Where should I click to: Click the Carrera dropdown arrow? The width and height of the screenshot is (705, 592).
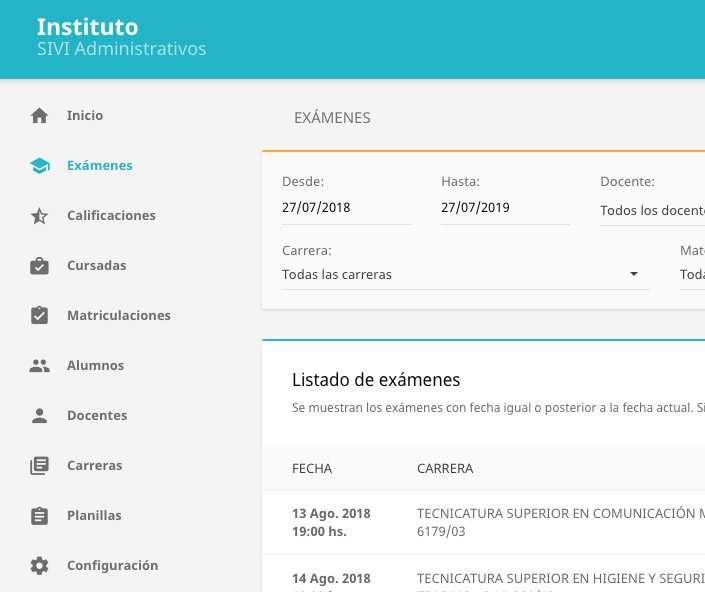click(634, 274)
